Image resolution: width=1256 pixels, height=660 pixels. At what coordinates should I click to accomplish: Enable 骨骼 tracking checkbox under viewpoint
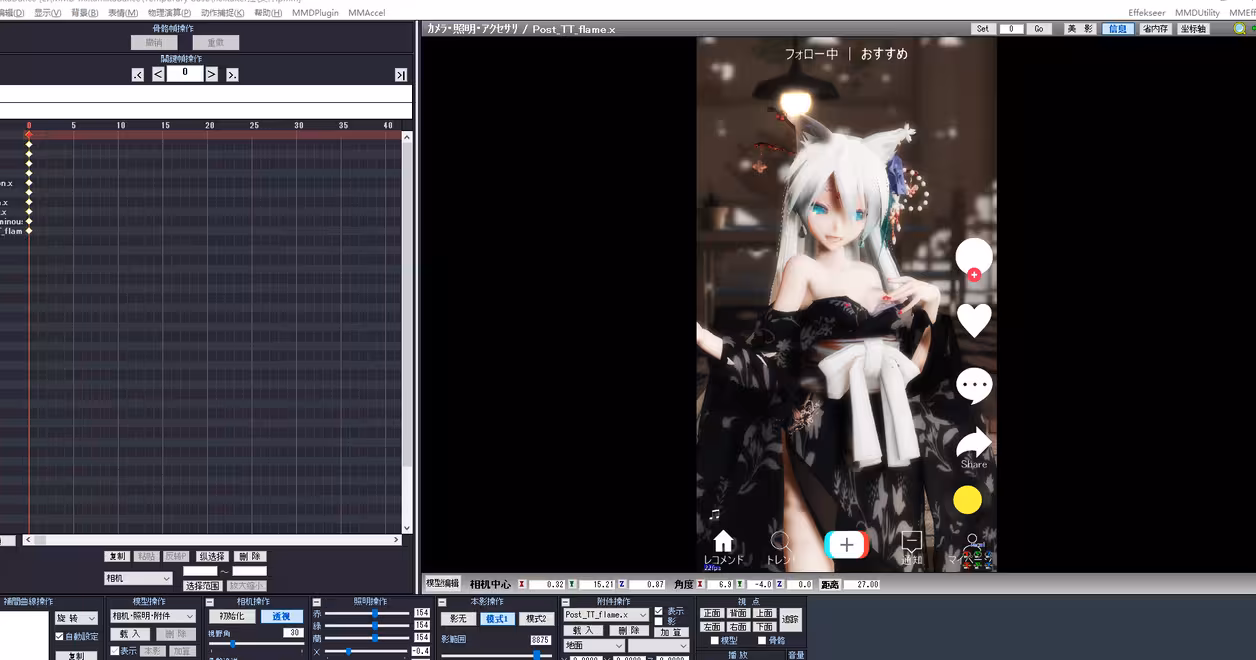[761, 640]
